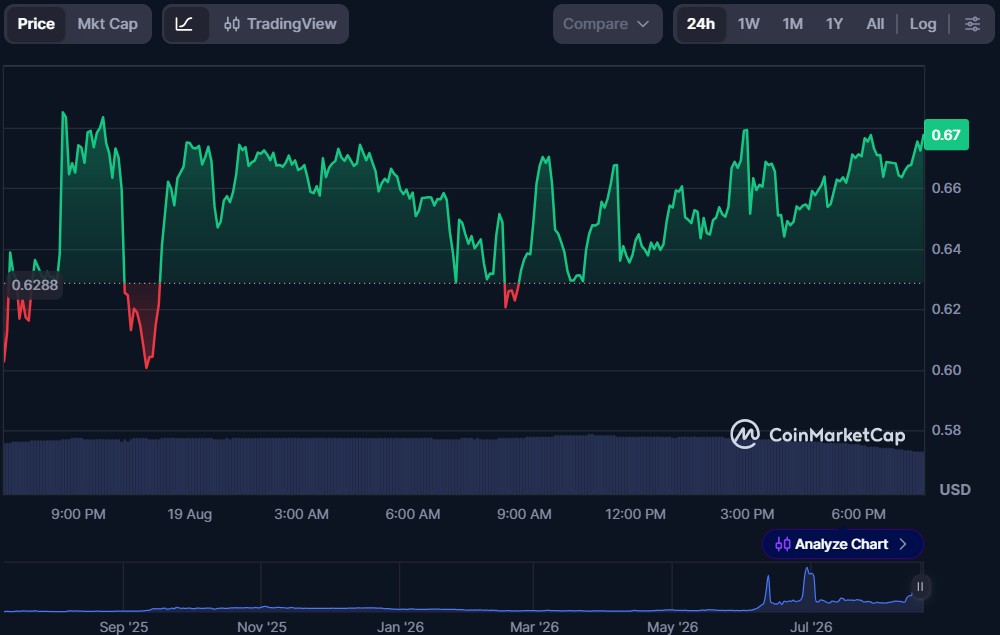The height and width of the screenshot is (635, 1000).
Task: Select the 1W time range
Action: pos(749,24)
